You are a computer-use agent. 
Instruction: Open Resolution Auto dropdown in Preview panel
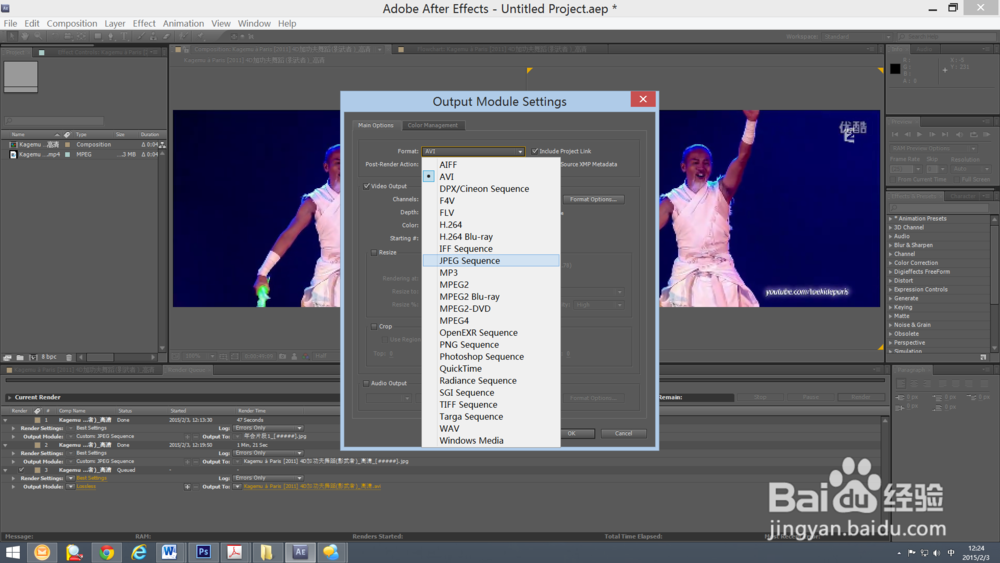pos(971,169)
